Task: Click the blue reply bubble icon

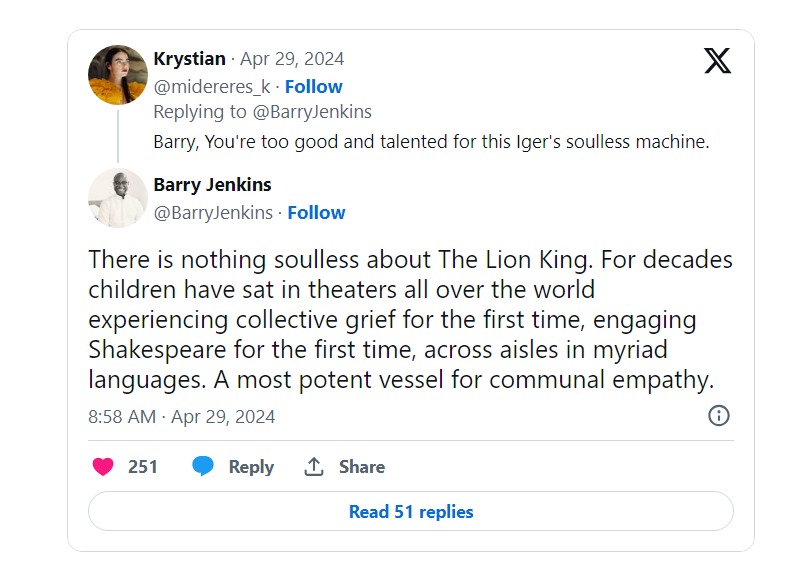Action: (204, 467)
